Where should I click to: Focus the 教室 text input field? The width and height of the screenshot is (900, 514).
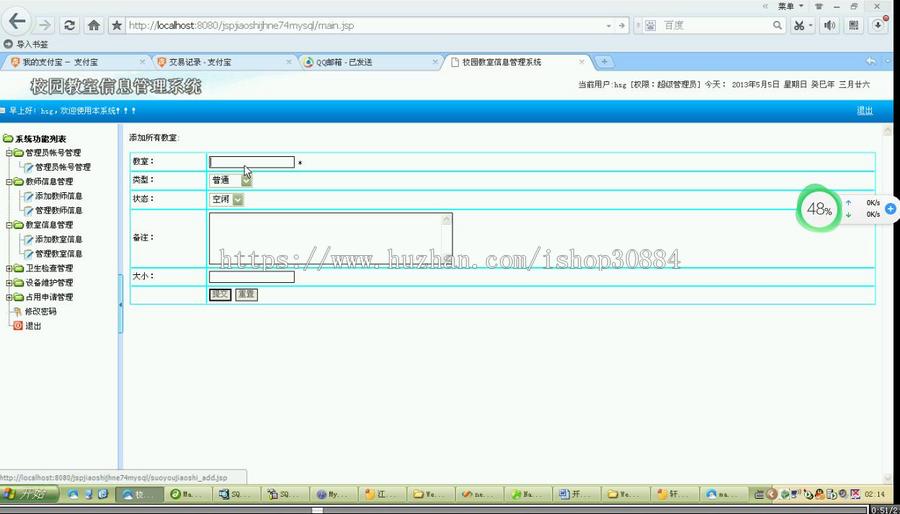click(251, 162)
